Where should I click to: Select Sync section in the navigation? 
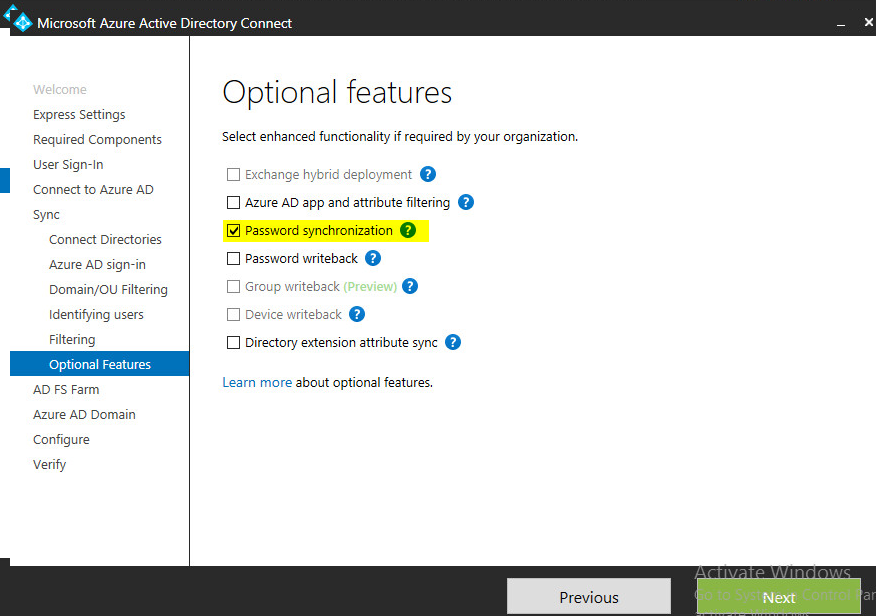(46, 214)
